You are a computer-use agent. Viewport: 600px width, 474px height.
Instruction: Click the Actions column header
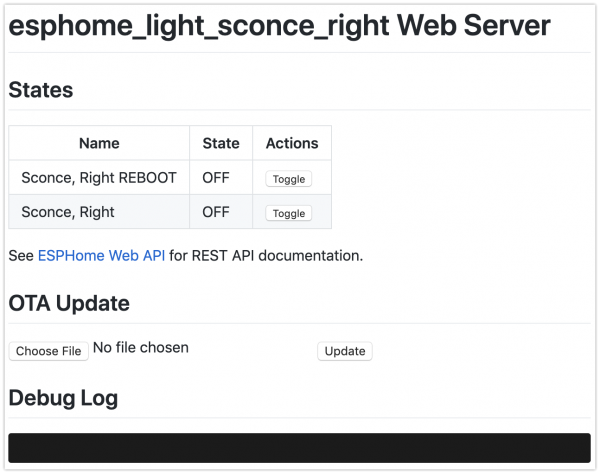pos(292,143)
